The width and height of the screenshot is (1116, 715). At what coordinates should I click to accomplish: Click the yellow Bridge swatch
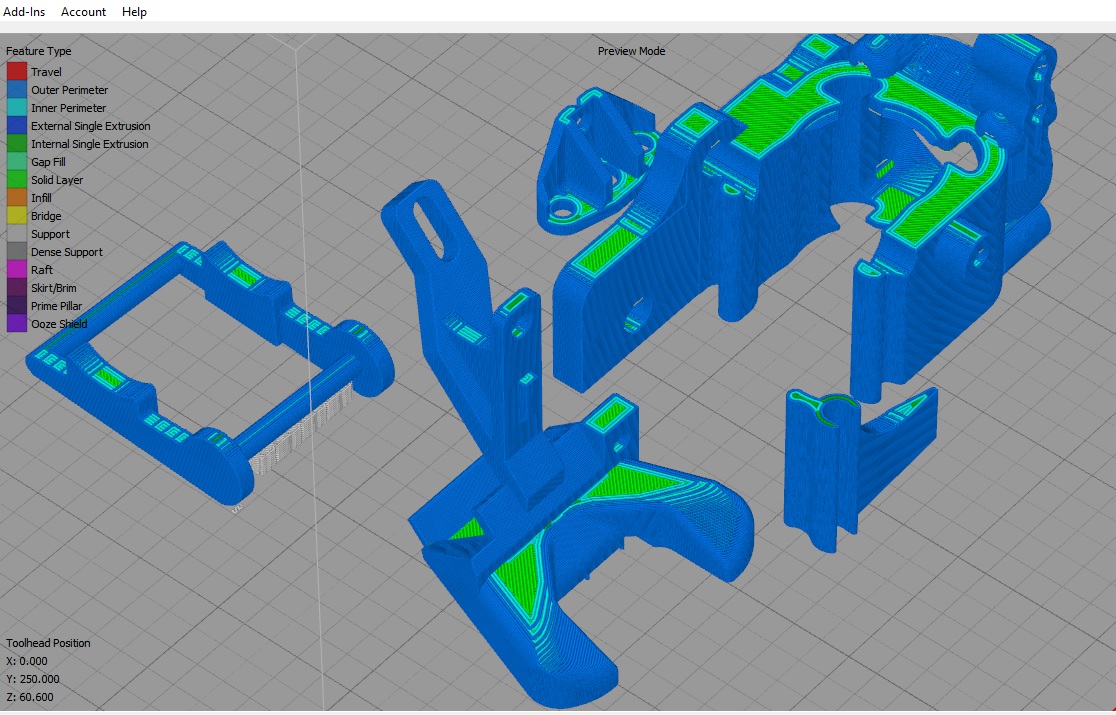[x=17, y=216]
